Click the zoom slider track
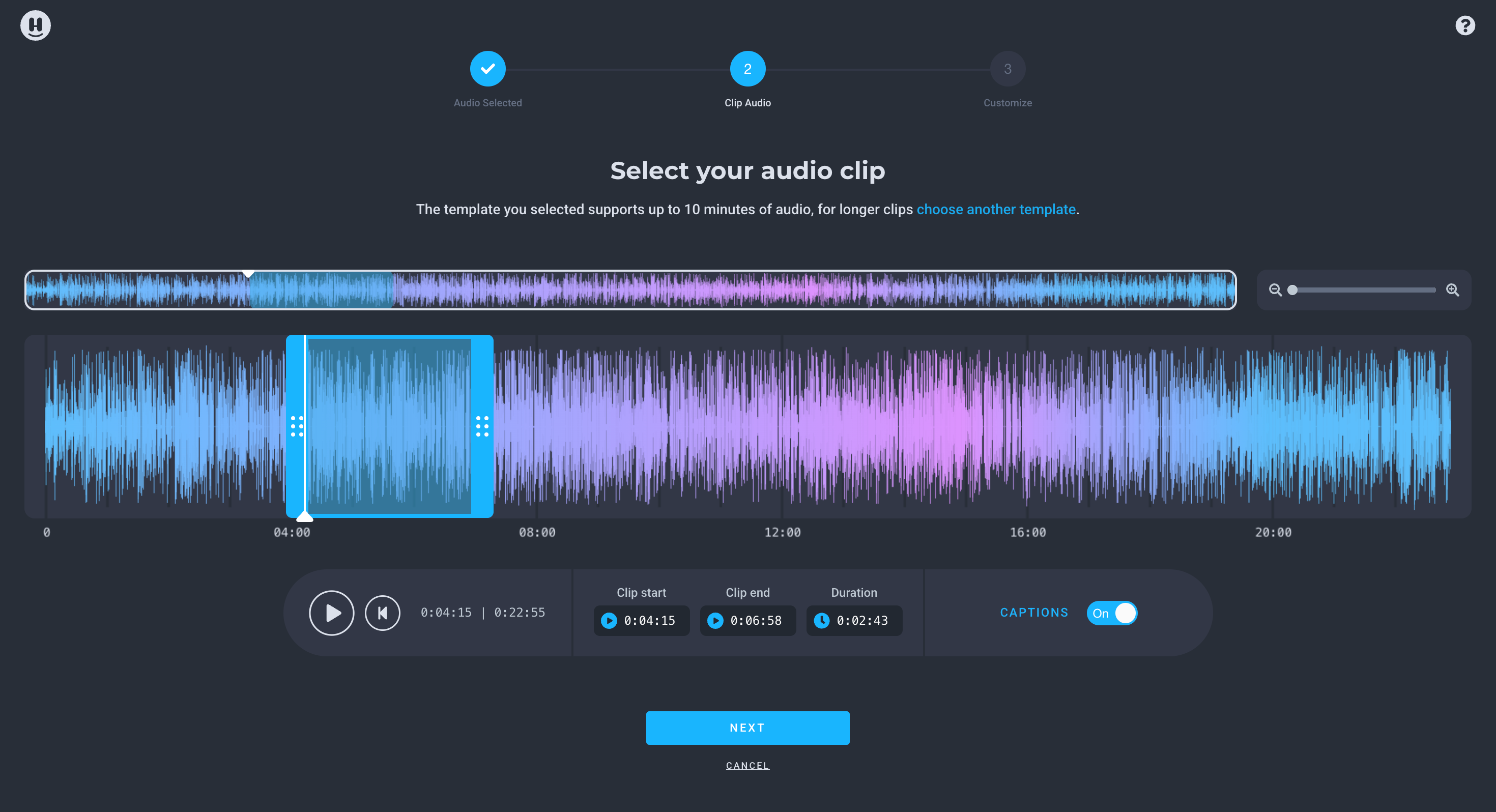Screen dimensions: 1496x812 (1364, 290)
